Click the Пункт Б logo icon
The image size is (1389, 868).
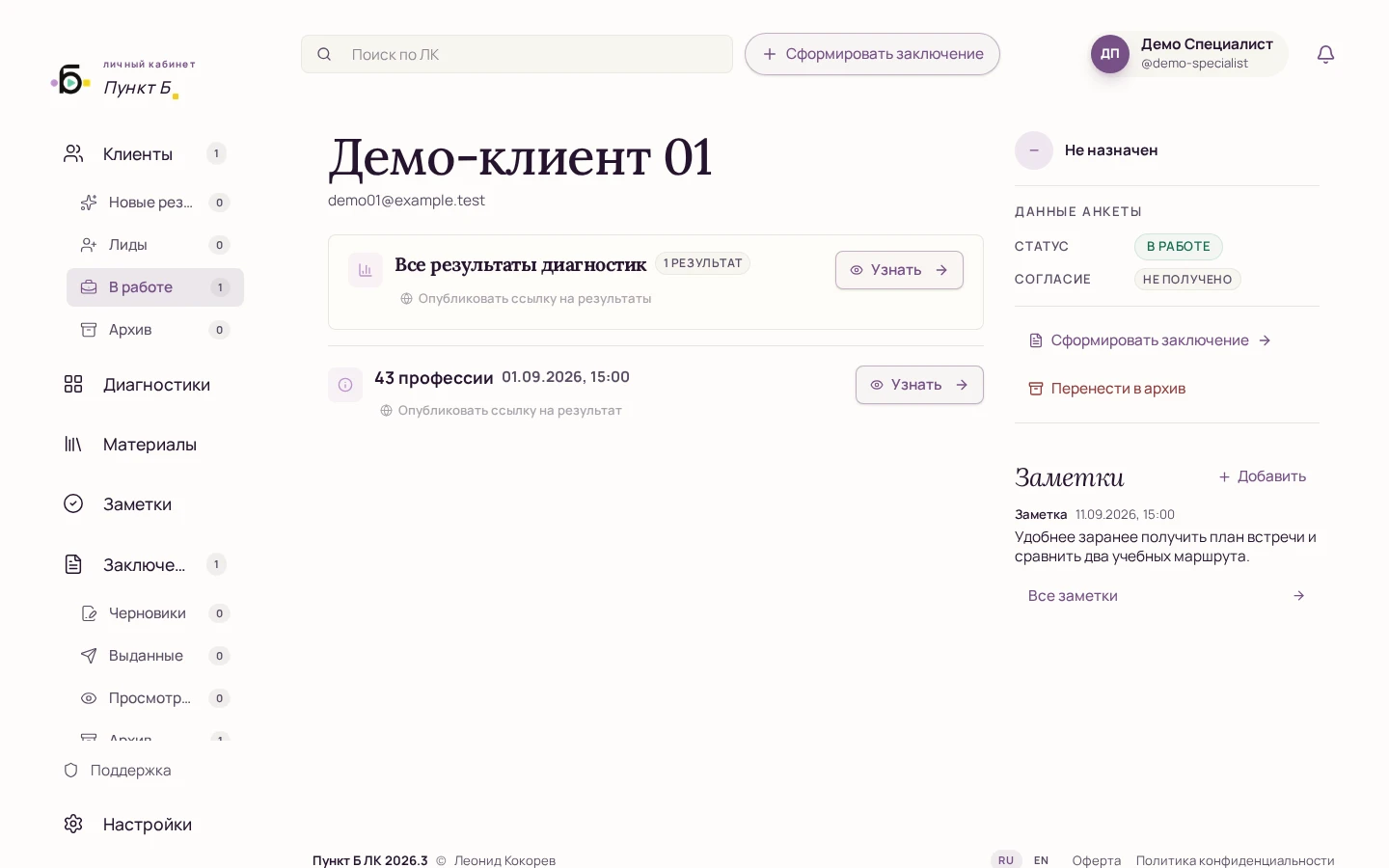tap(70, 80)
